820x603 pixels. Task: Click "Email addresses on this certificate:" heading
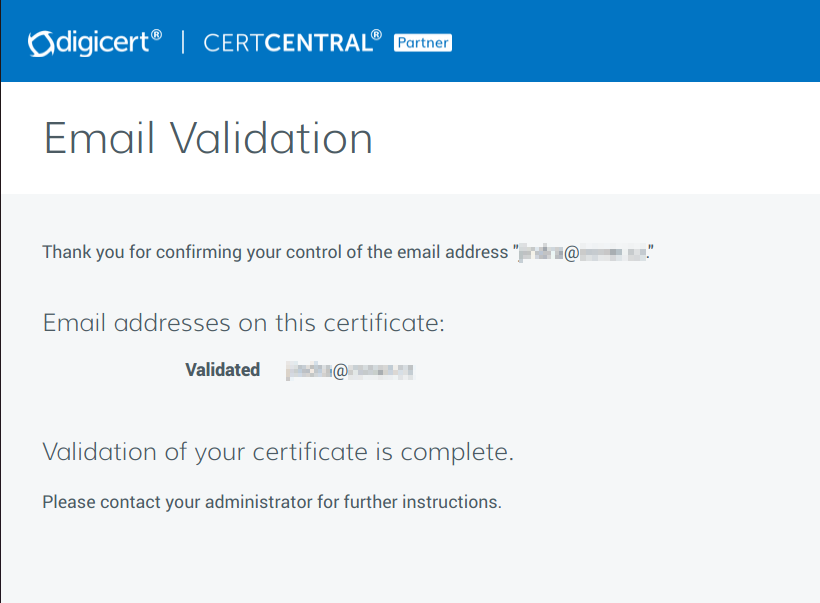[x=243, y=323]
